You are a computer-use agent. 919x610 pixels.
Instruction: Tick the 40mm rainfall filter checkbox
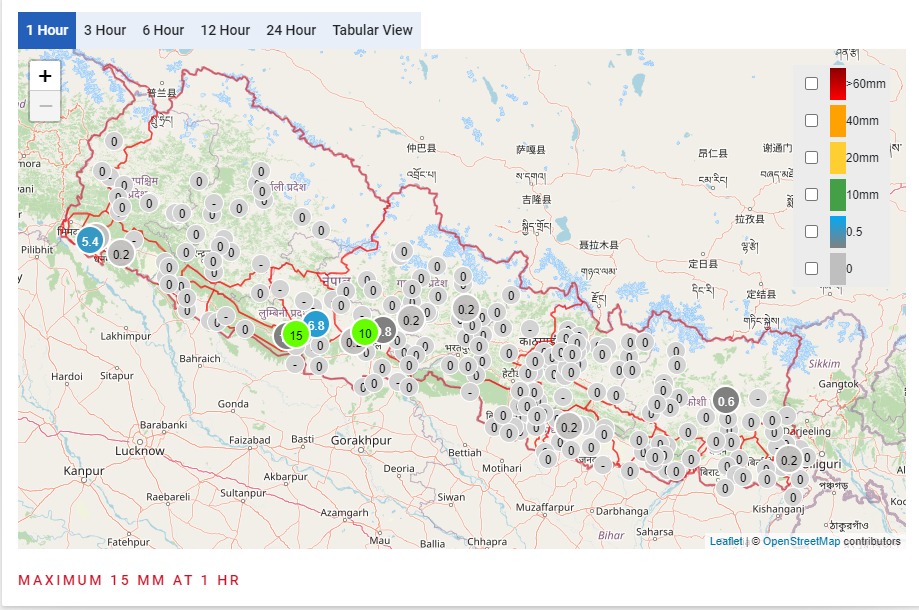click(x=812, y=121)
